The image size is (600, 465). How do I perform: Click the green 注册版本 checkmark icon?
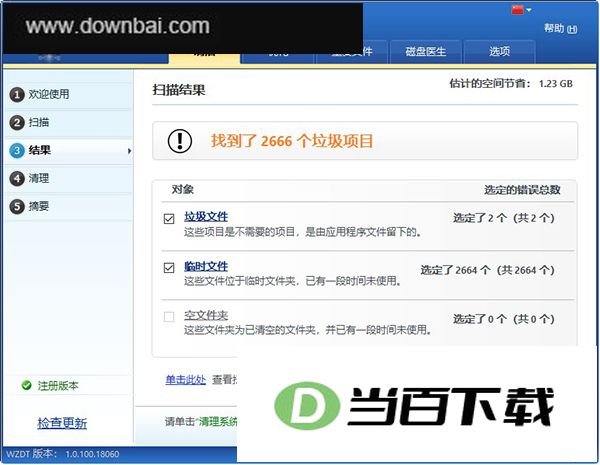click(26, 385)
